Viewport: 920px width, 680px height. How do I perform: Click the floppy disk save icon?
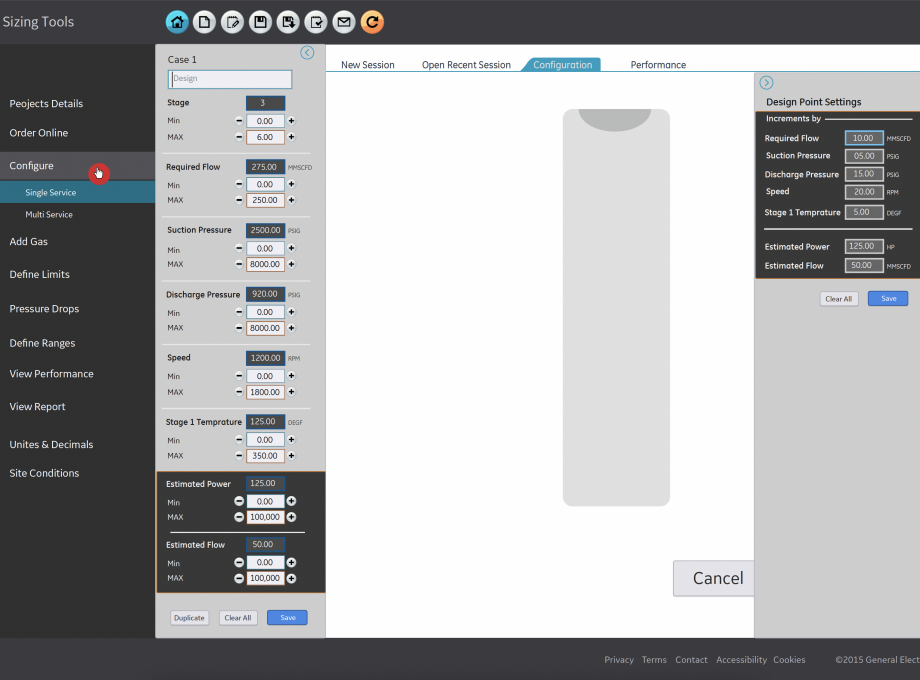[260, 21]
